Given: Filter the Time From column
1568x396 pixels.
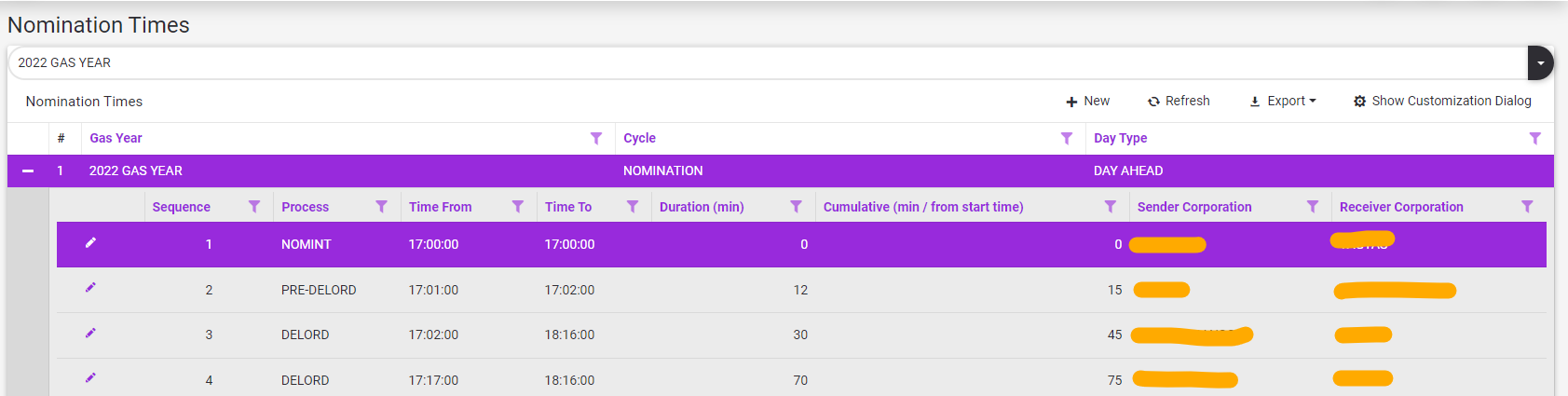Looking at the screenshot, I should [x=518, y=207].
